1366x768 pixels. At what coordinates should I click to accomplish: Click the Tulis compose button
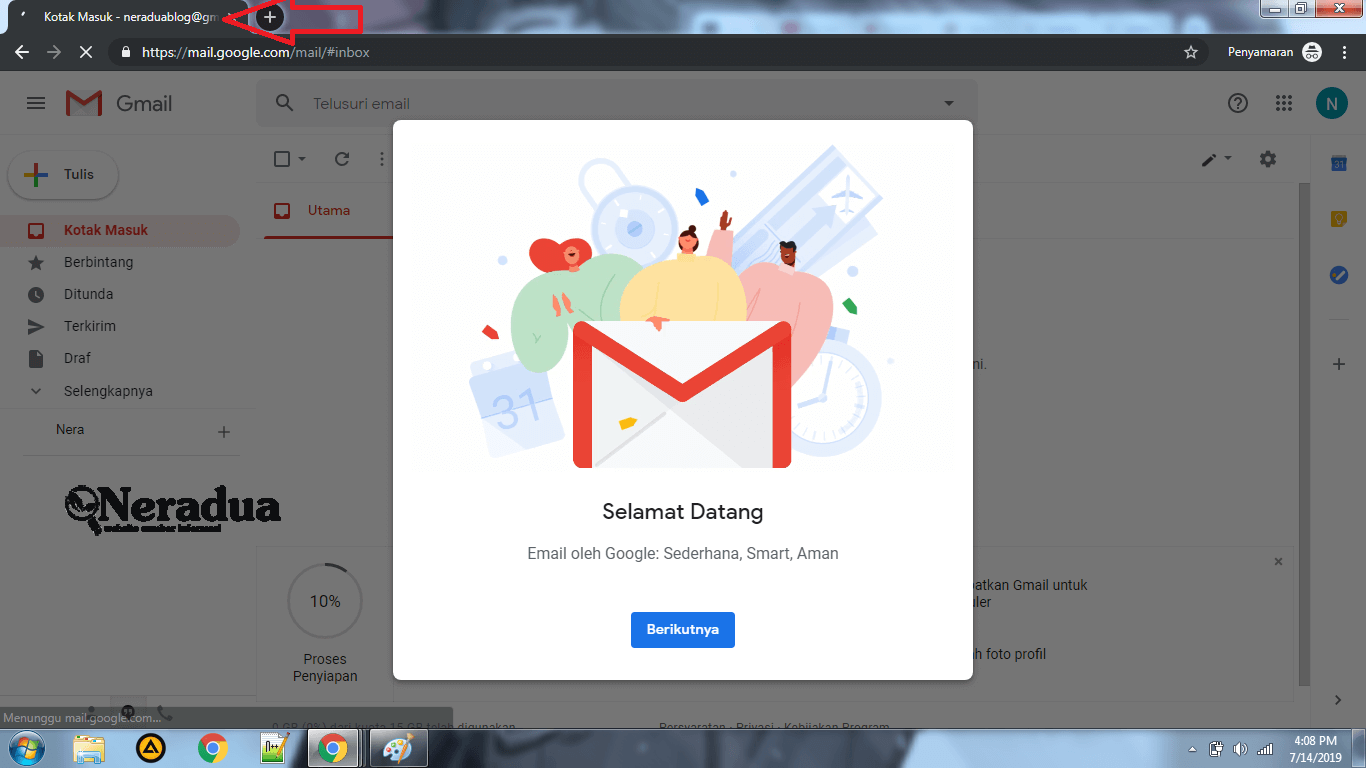[64, 175]
